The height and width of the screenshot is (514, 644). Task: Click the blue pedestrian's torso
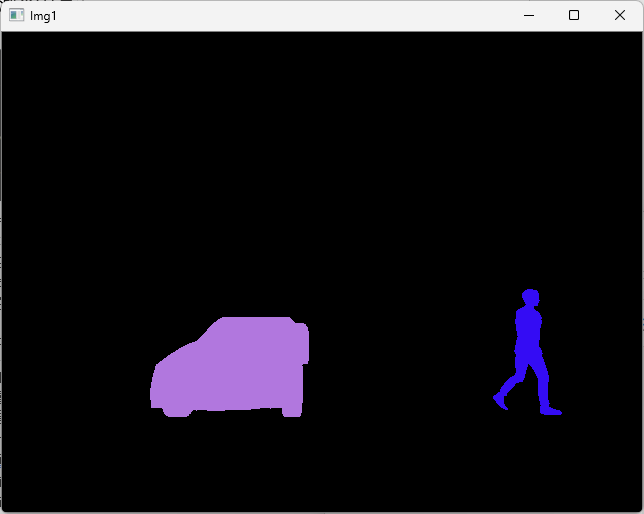tap(528, 328)
